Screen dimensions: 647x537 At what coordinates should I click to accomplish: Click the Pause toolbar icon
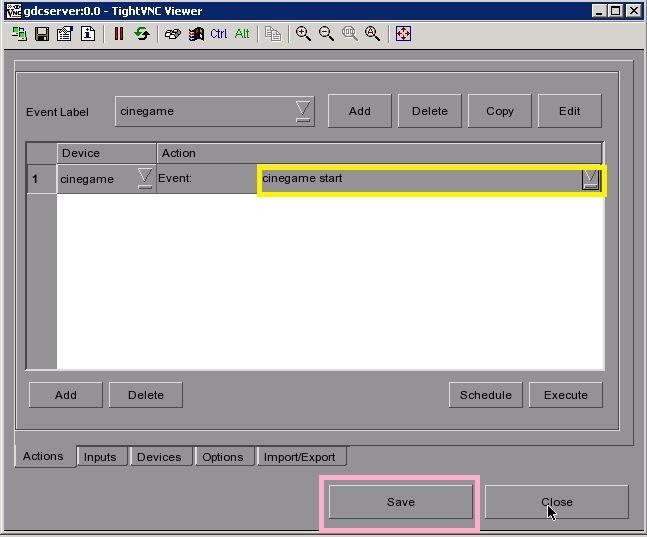[119, 33]
